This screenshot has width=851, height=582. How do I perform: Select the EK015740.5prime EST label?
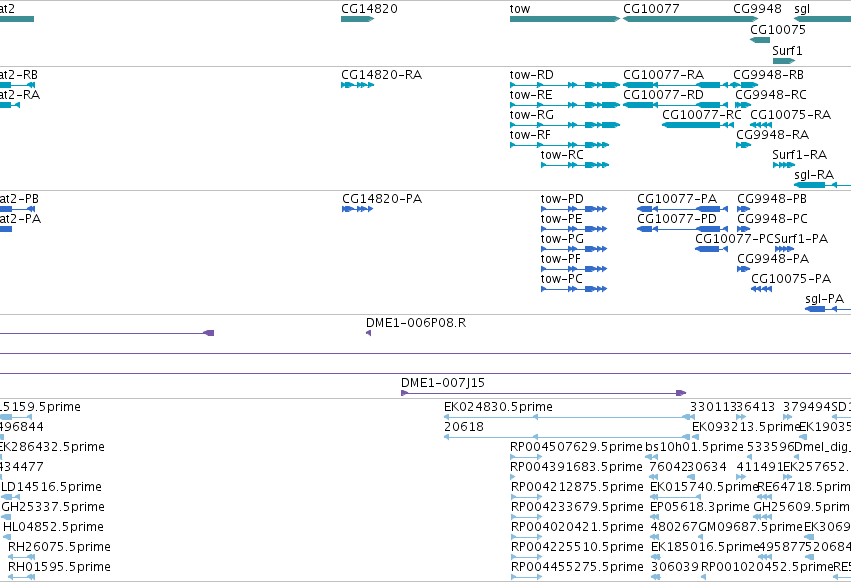(x=703, y=488)
